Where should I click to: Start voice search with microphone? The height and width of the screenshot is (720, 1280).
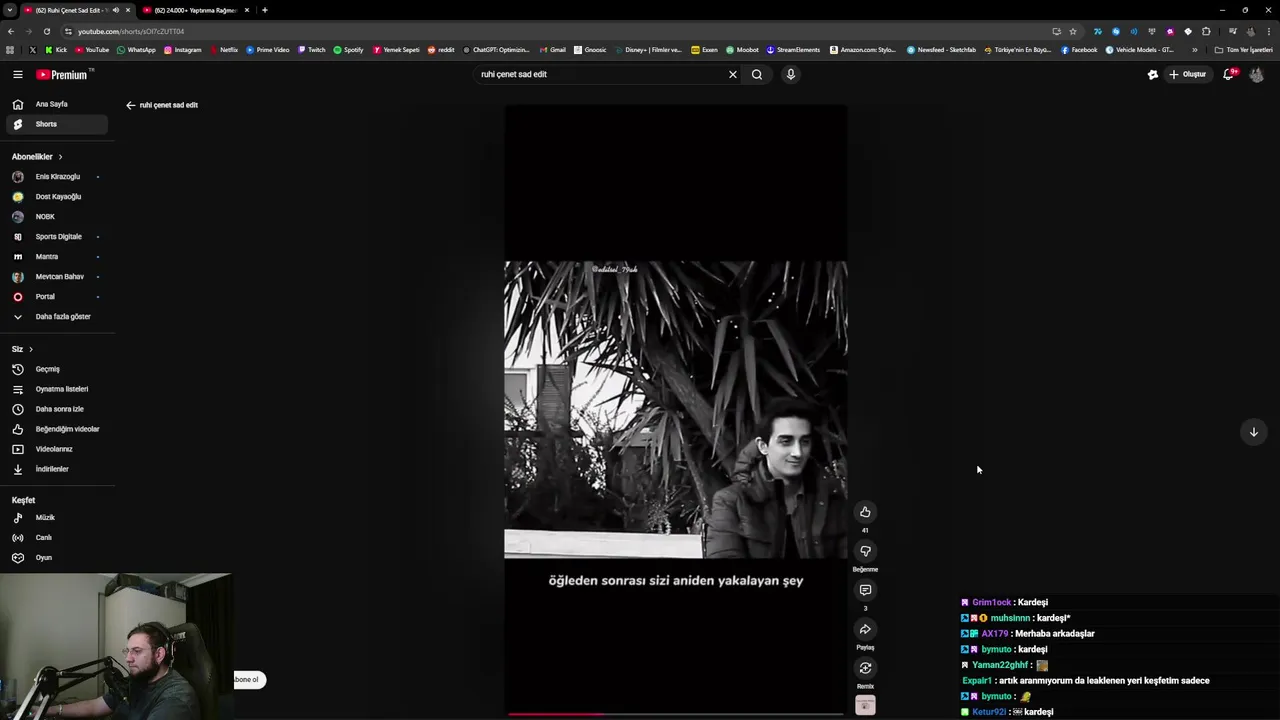790,74
